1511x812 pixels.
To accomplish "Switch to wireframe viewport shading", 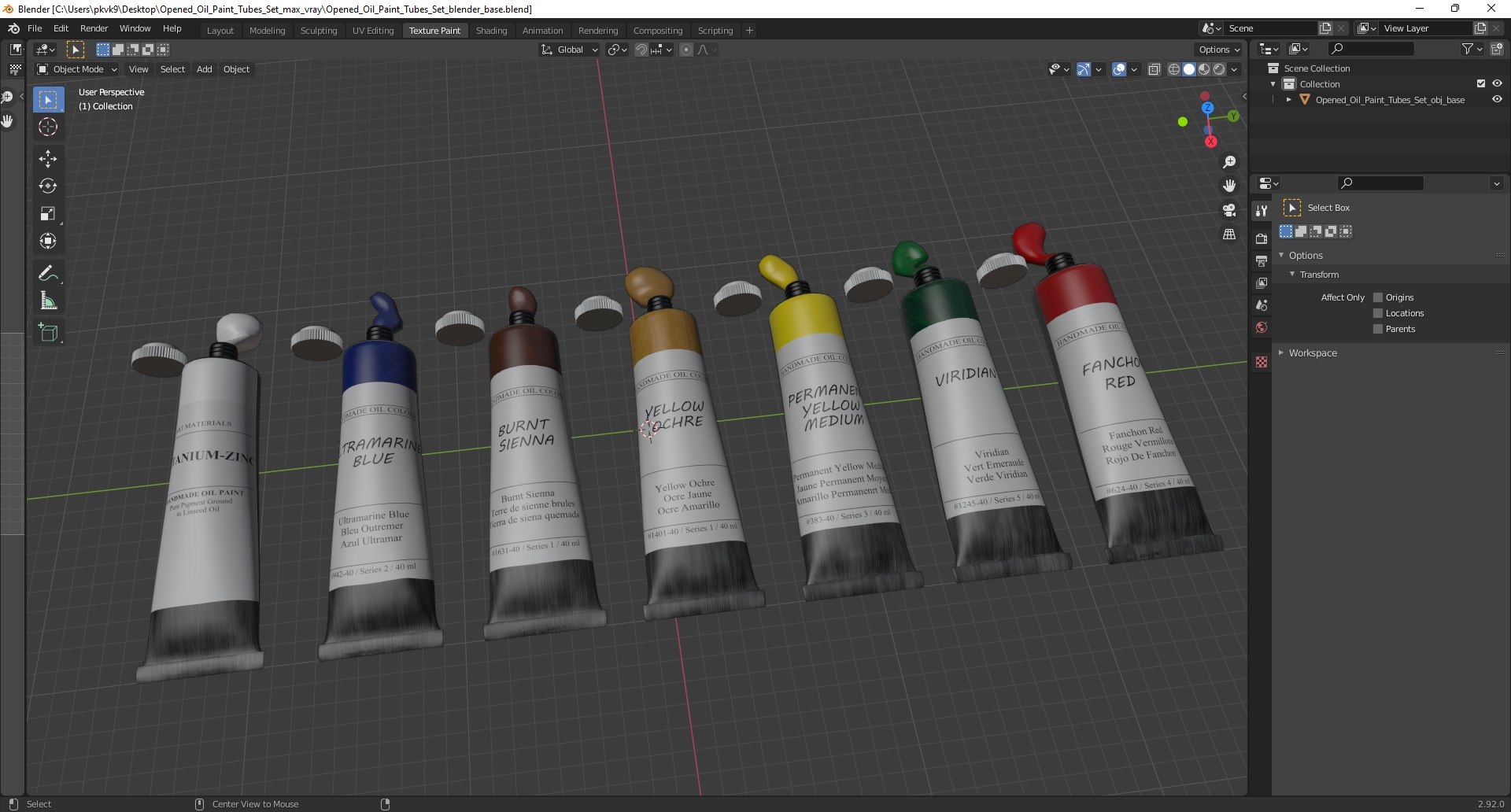I will 1174,69.
